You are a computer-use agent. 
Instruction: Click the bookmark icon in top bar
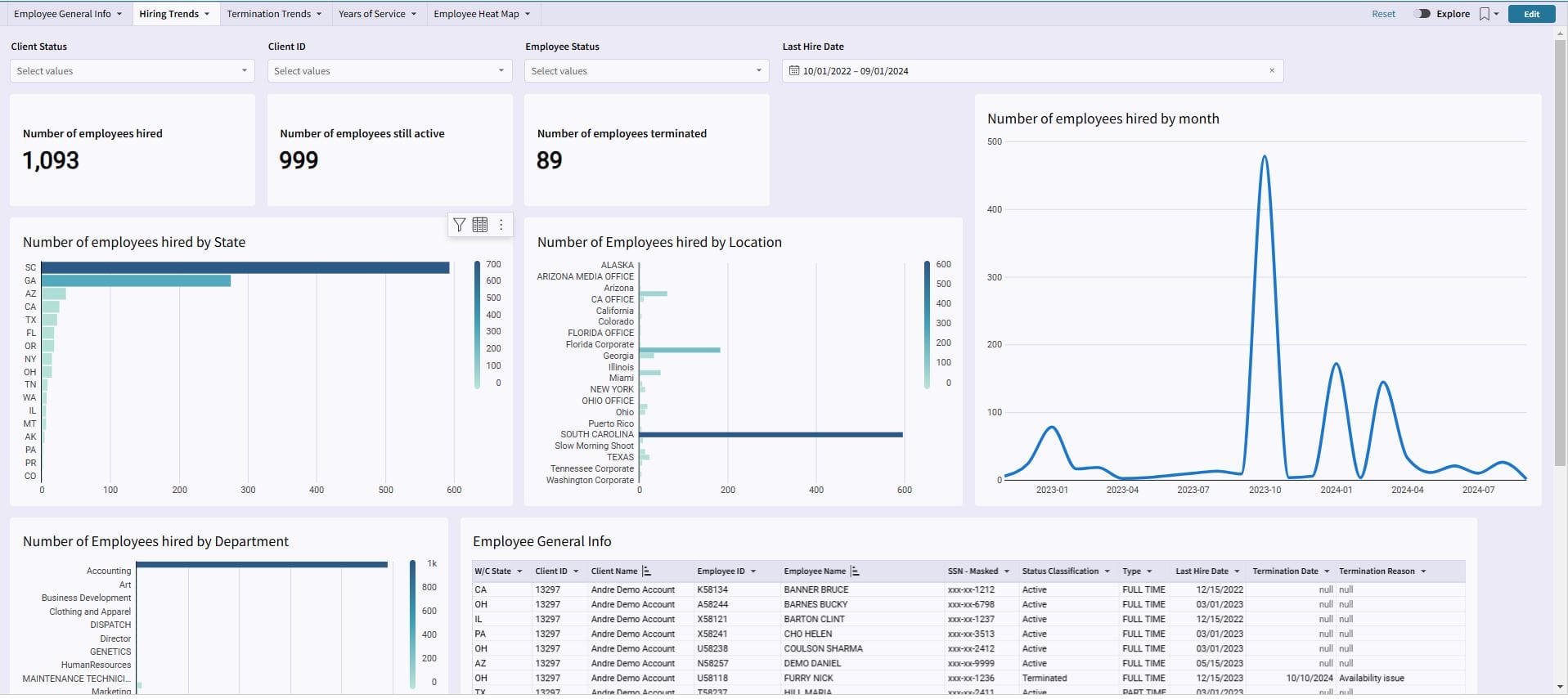point(1484,14)
